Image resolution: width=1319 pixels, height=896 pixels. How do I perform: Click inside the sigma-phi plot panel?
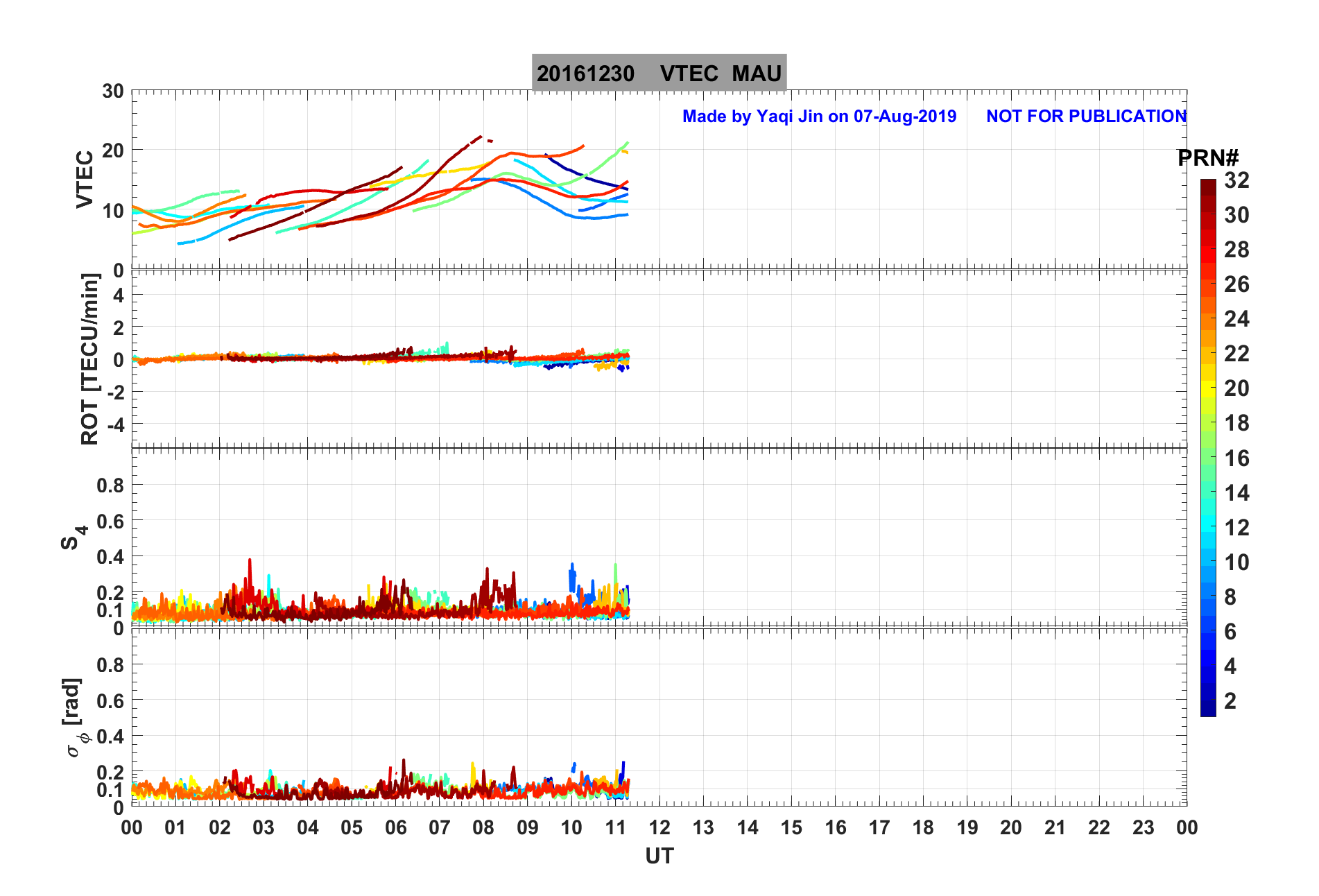click(659, 717)
